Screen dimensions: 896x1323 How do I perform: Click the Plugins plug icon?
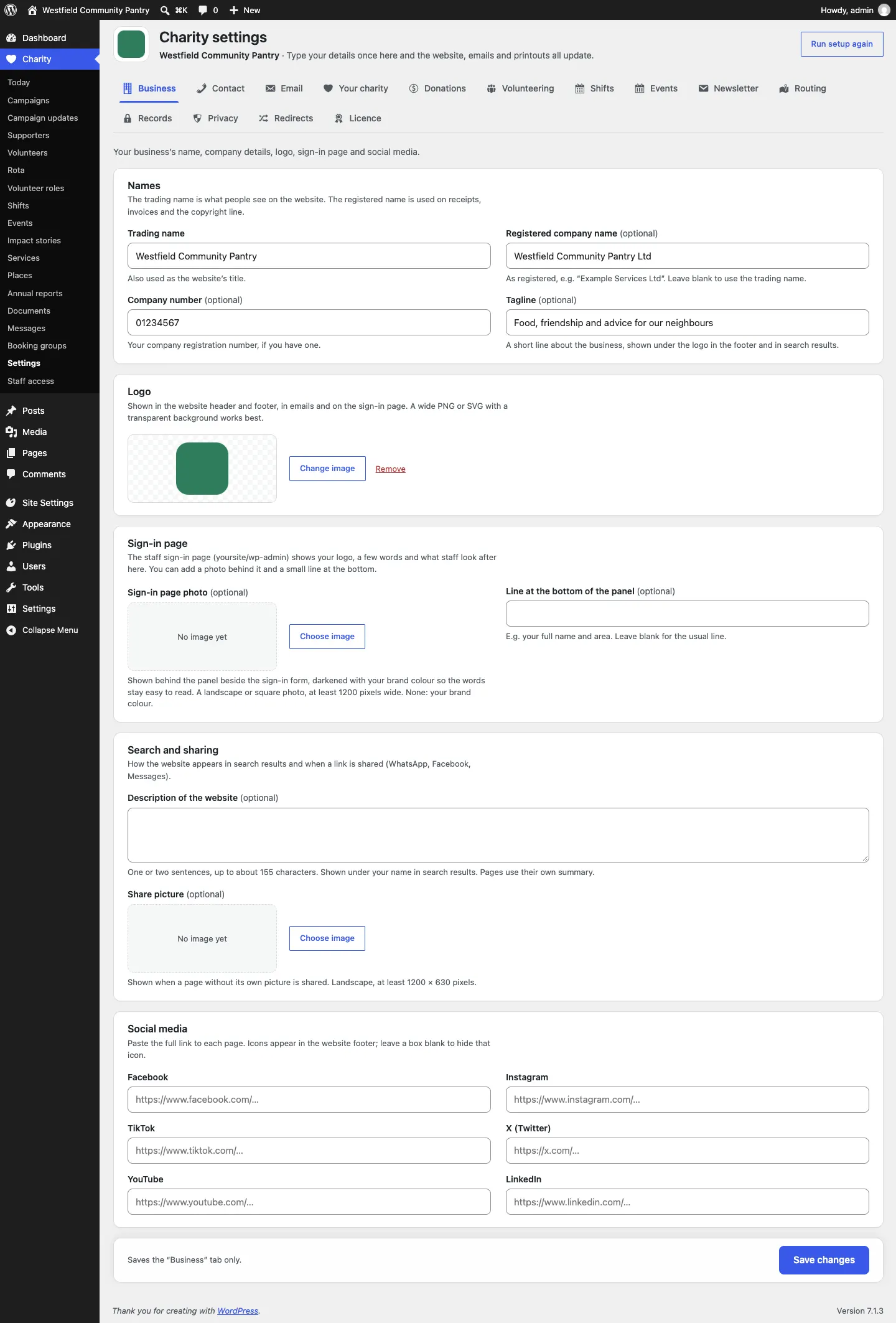[11, 545]
